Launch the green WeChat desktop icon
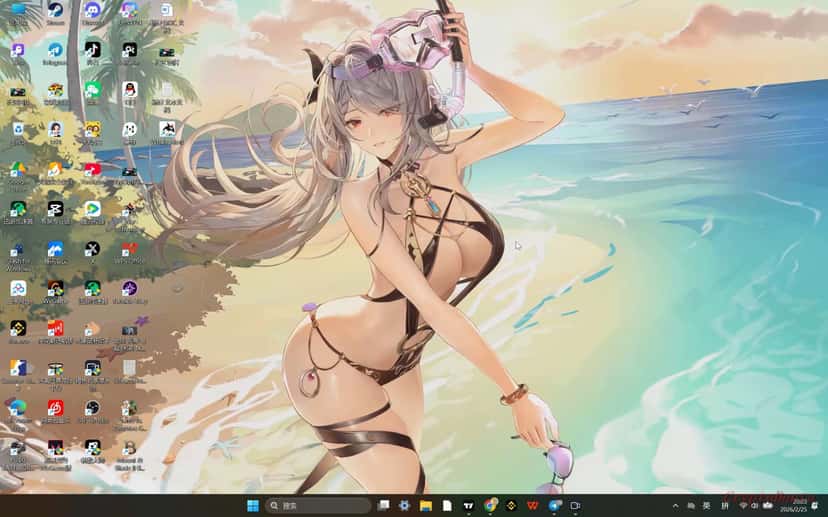828x517 pixels. pos(92,90)
